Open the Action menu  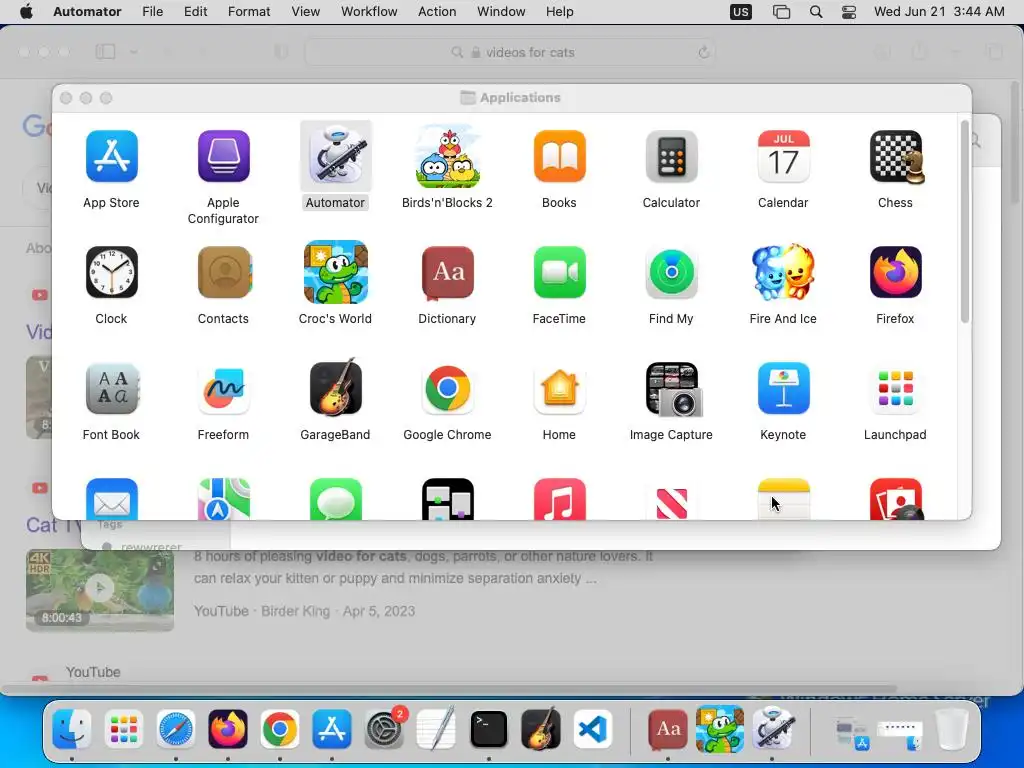click(x=437, y=12)
